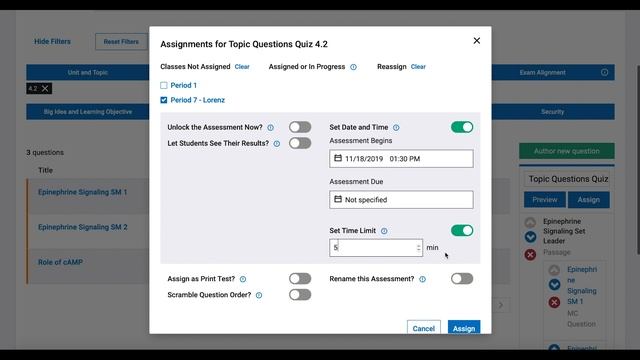Click up-arrow icon for Epinephrine Signaling SM 1
The image size is (640, 360).
click(x=554, y=270)
